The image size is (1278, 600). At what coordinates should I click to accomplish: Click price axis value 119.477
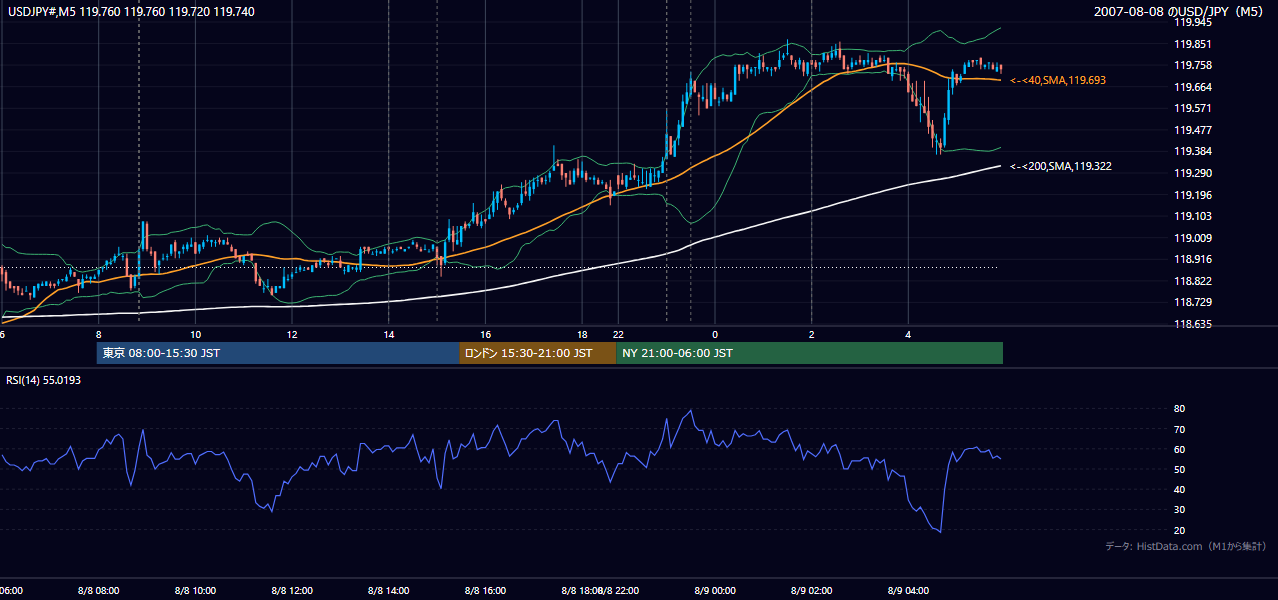click(1193, 130)
